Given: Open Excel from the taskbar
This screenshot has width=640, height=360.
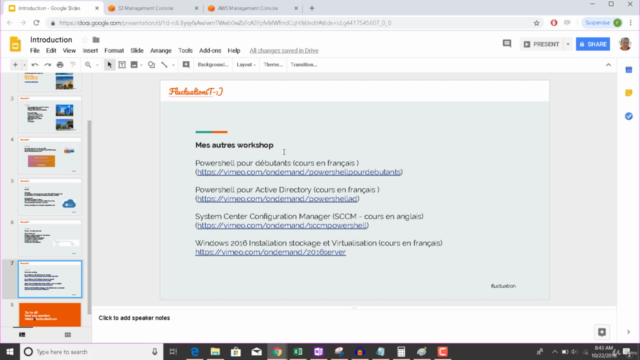Looking at the screenshot, I should [298, 351].
